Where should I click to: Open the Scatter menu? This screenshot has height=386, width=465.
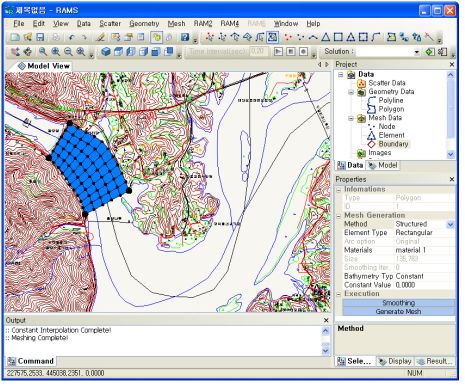point(110,24)
